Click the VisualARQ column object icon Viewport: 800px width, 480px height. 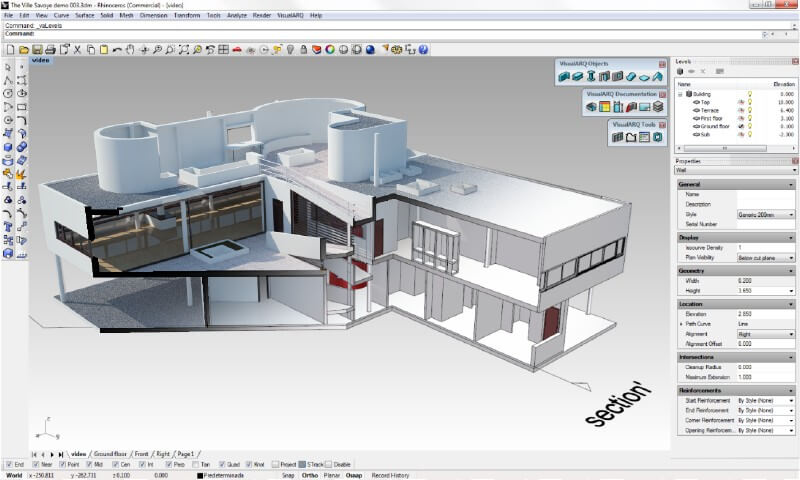pos(591,76)
